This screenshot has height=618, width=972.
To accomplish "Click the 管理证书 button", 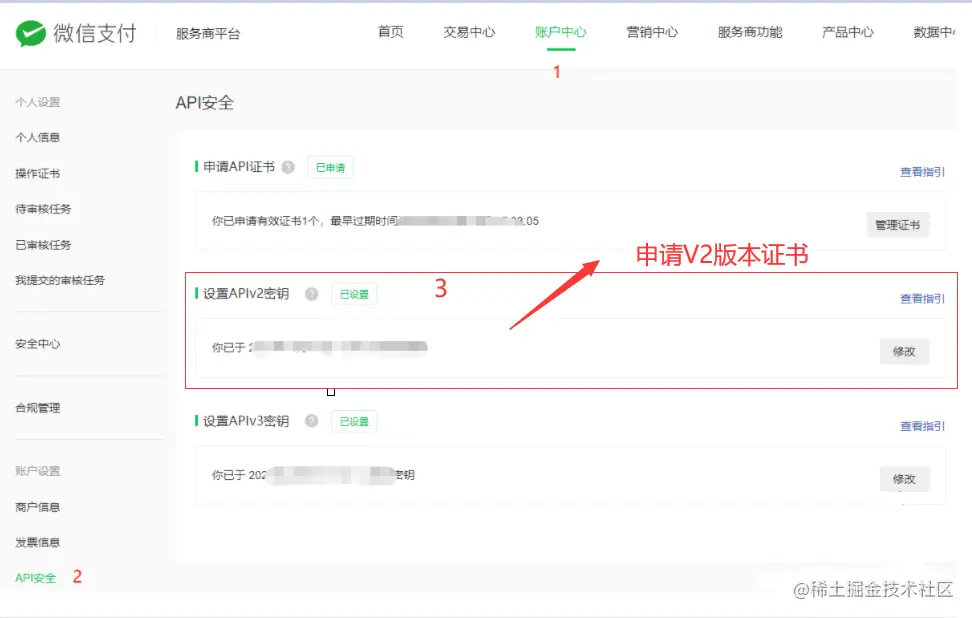I will [x=897, y=224].
